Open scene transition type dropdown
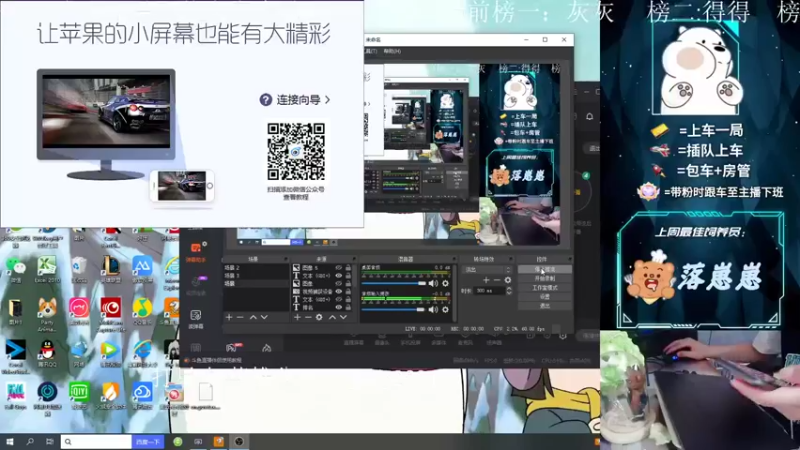Viewport: 800px width, 450px height. 487,269
